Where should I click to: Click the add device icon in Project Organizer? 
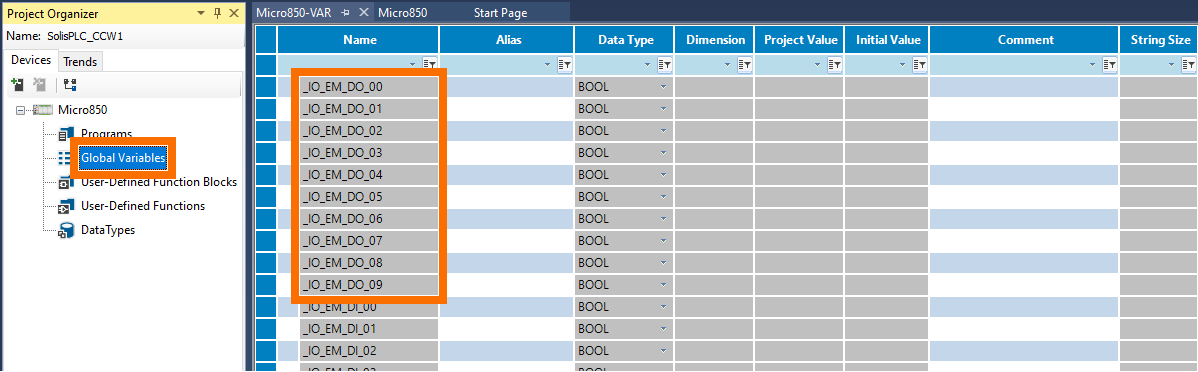[x=18, y=84]
